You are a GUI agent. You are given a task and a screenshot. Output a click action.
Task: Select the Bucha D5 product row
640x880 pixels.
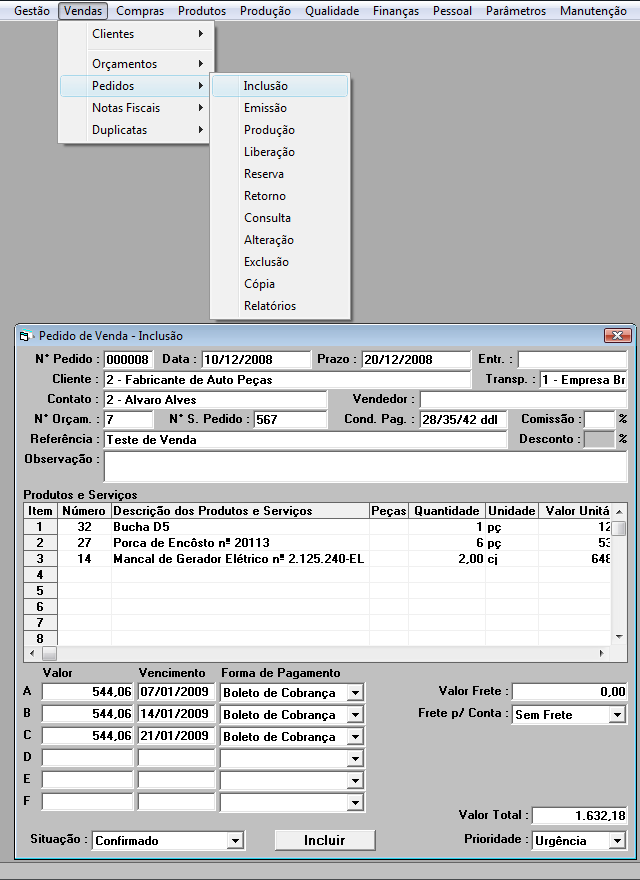click(x=317, y=526)
